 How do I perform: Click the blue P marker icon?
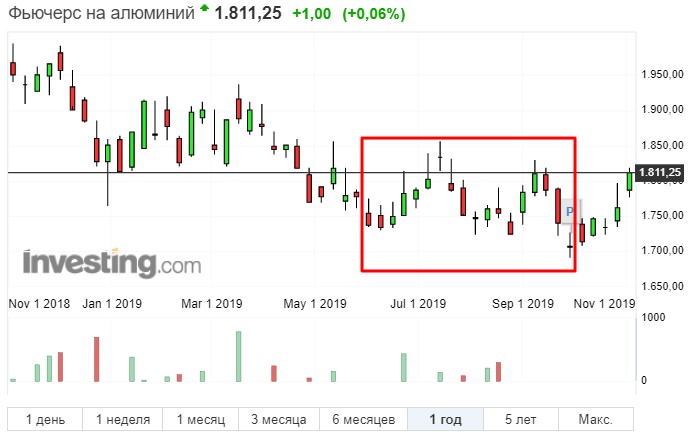click(x=570, y=212)
